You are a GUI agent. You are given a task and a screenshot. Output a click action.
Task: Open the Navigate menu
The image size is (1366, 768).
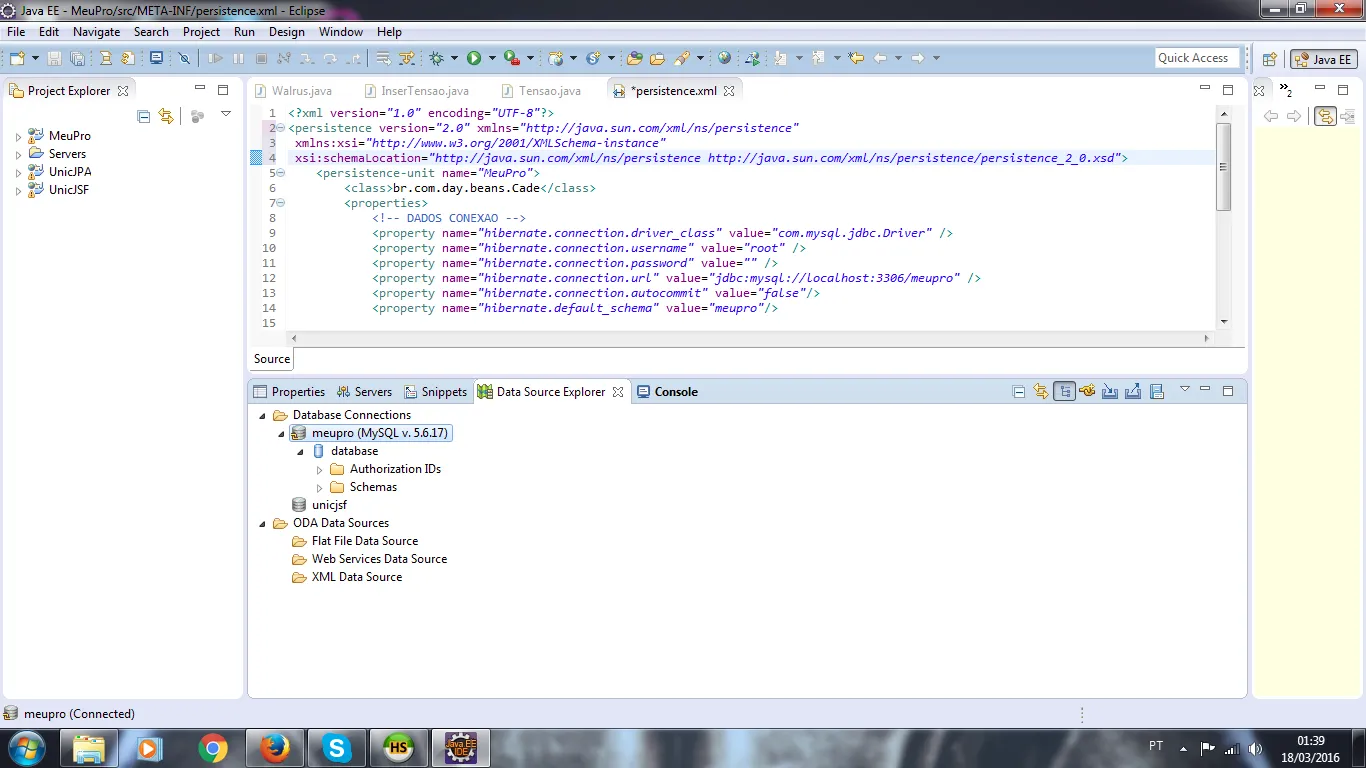96,32
